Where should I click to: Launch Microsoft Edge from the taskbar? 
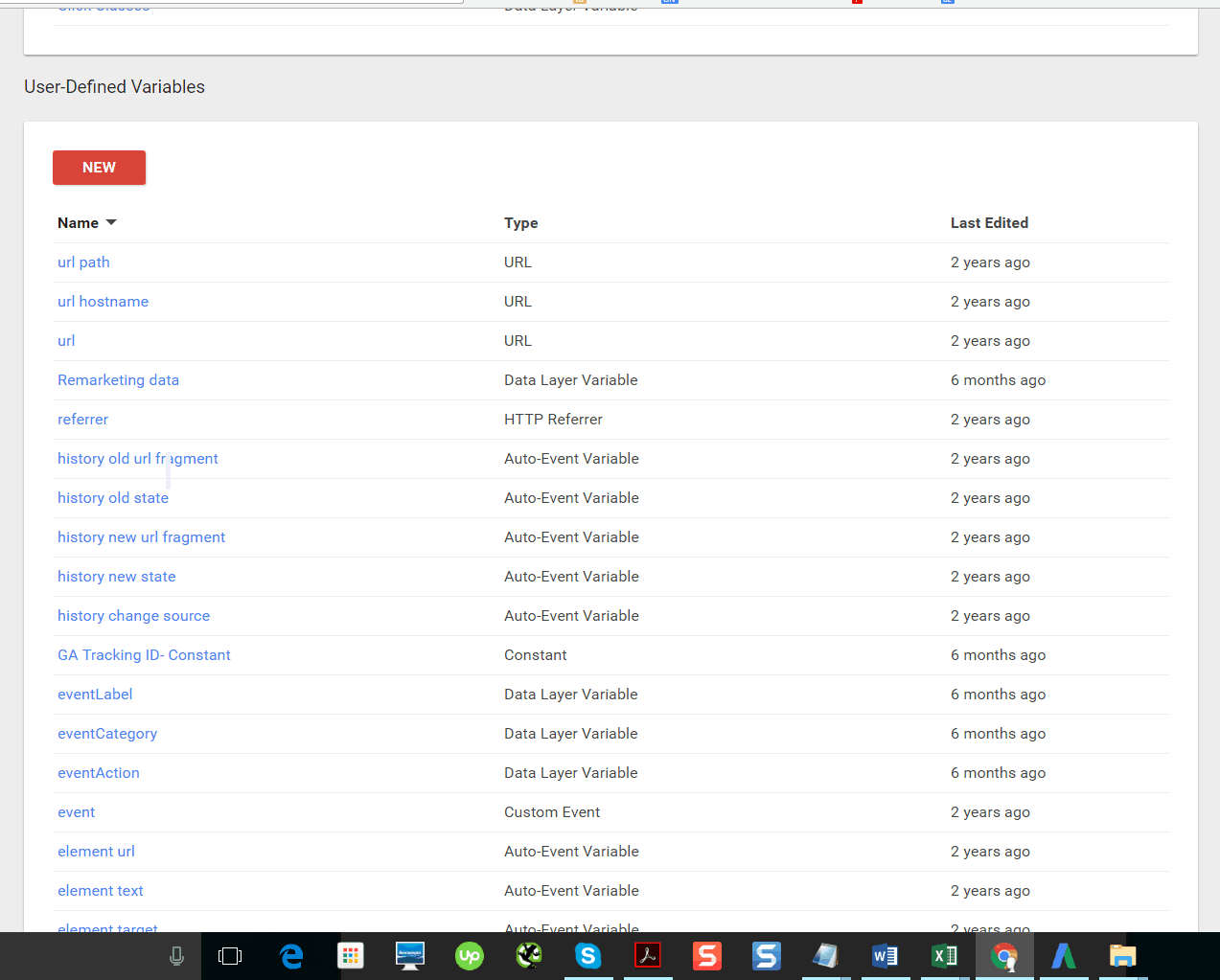291,956
